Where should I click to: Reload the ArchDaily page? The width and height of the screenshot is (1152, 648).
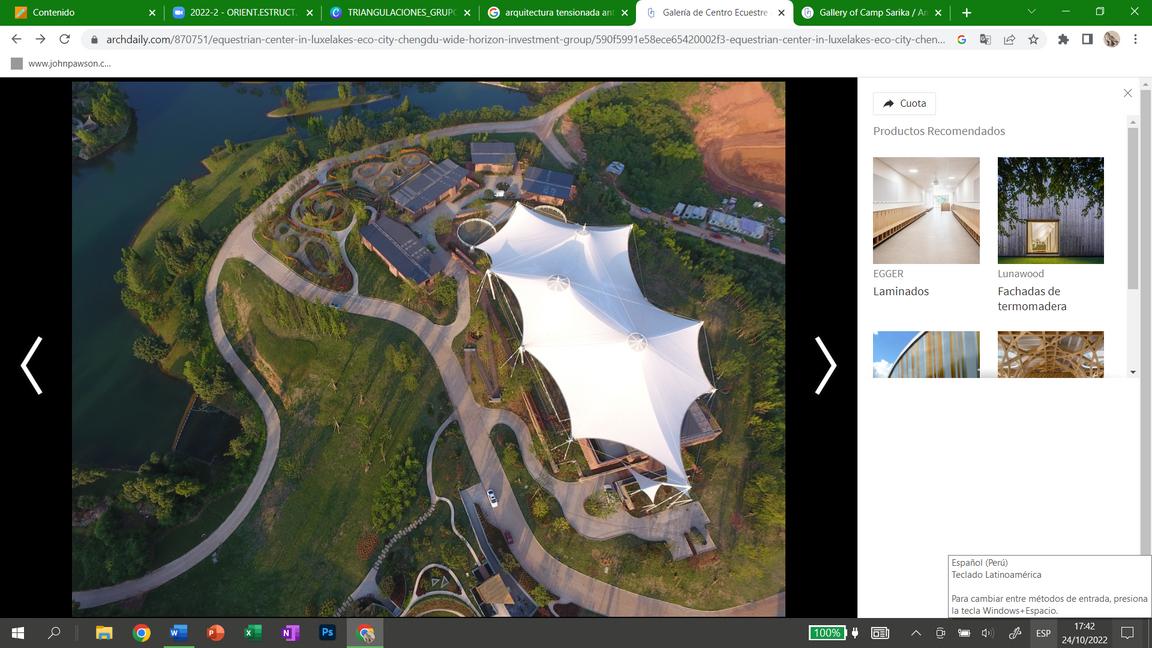tap(65, 39)
